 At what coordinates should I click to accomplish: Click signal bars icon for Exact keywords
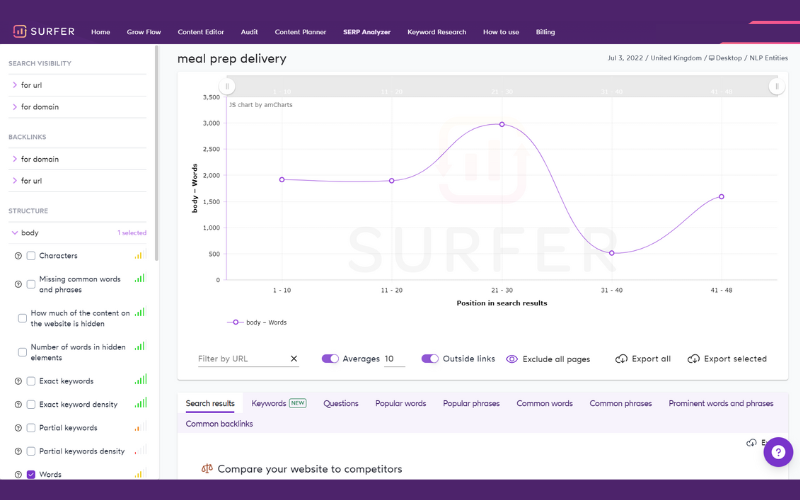point(140,379)
